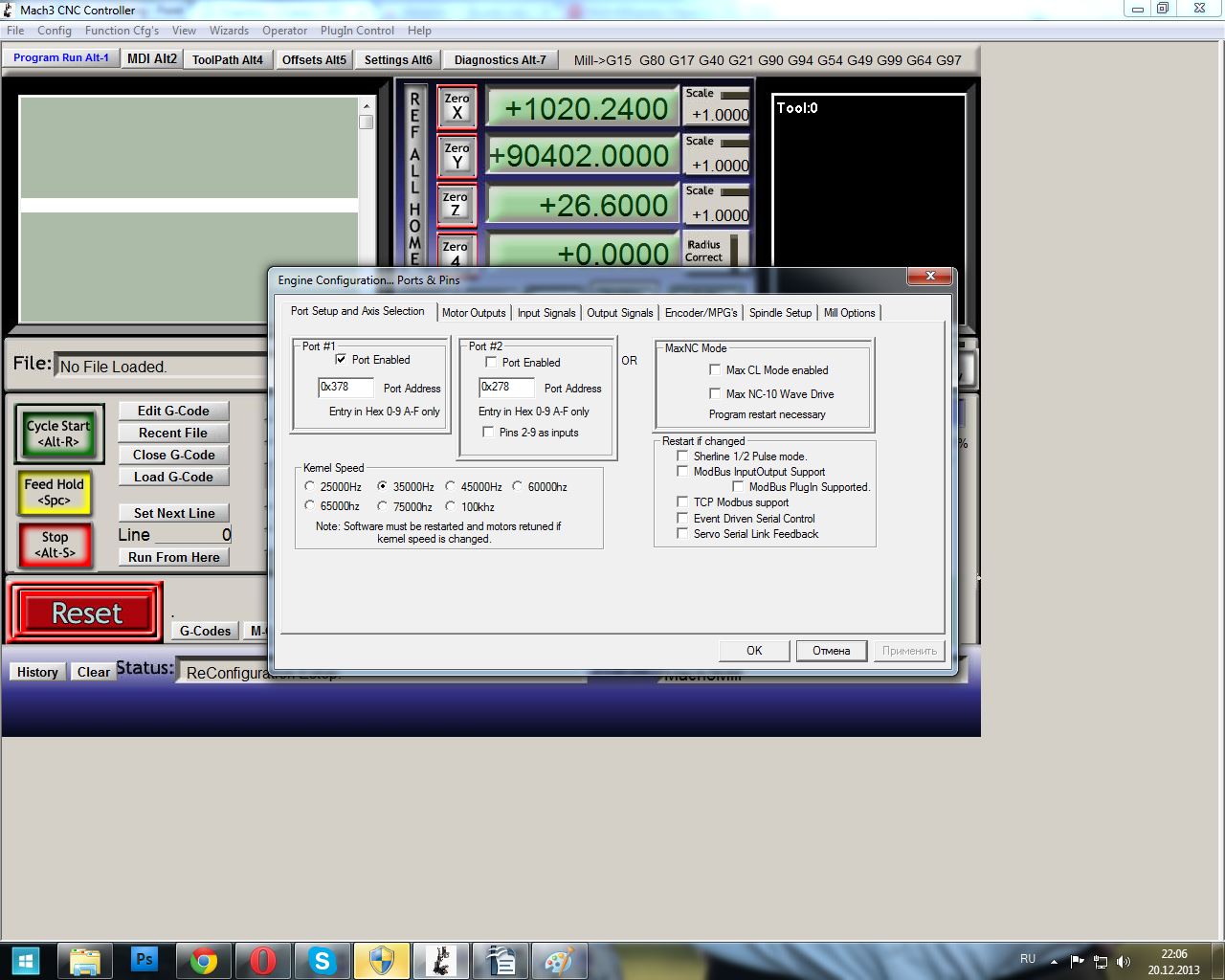1225x980 pixels.
Task: Click OK in Ports & Pins dialog
Action: 754,651
